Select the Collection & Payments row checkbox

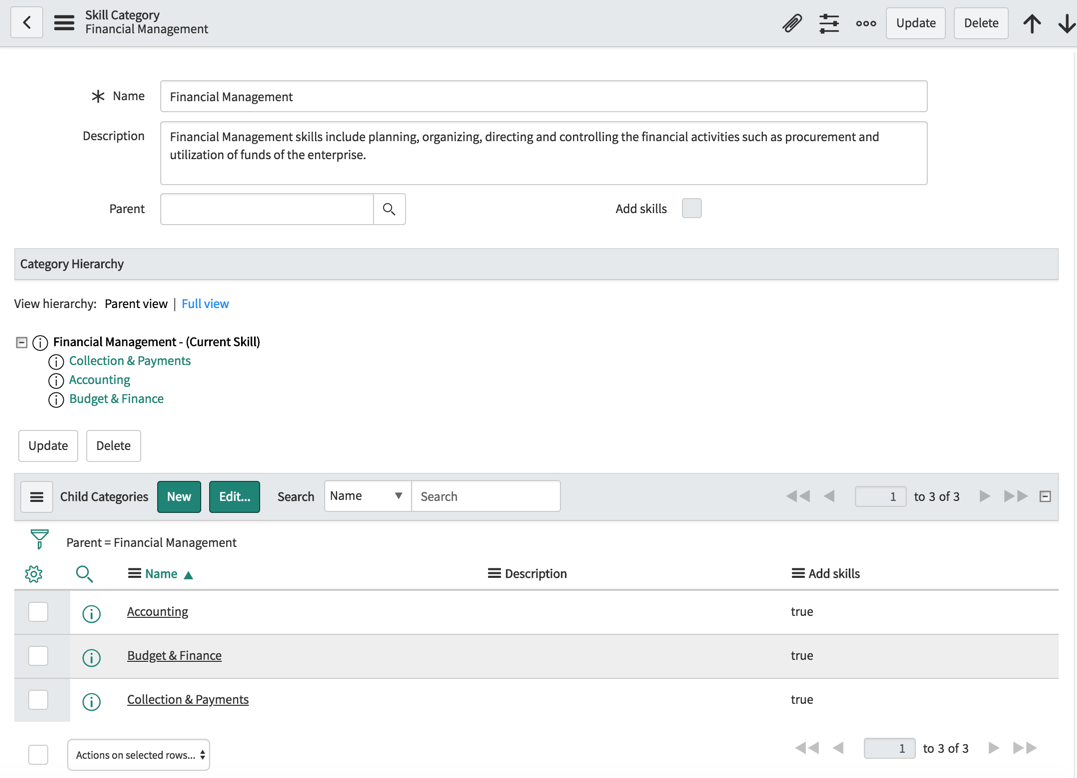click(38, 699)
